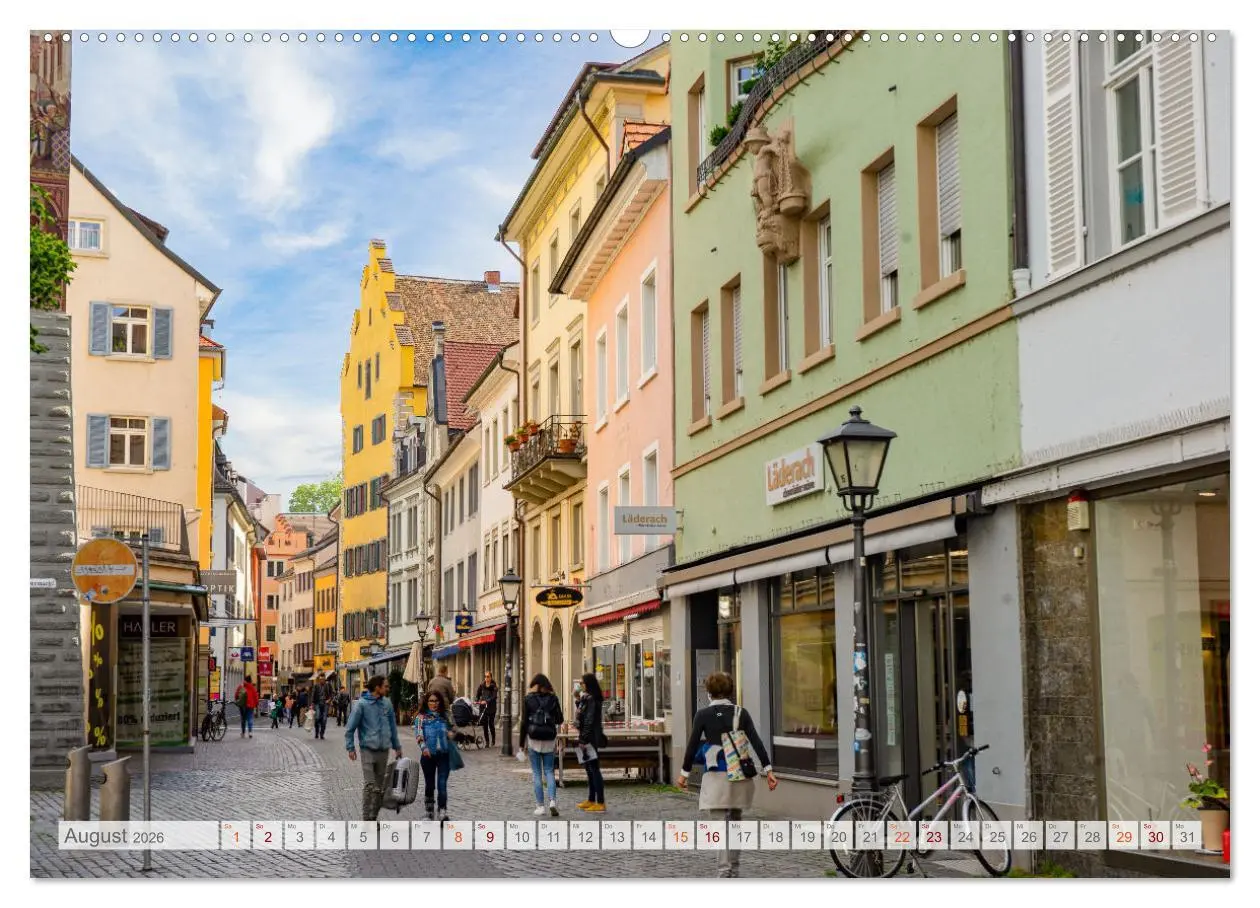Click the HALLER storefront sign
The width and height of the screenshot is (1260, 908).
150,627
